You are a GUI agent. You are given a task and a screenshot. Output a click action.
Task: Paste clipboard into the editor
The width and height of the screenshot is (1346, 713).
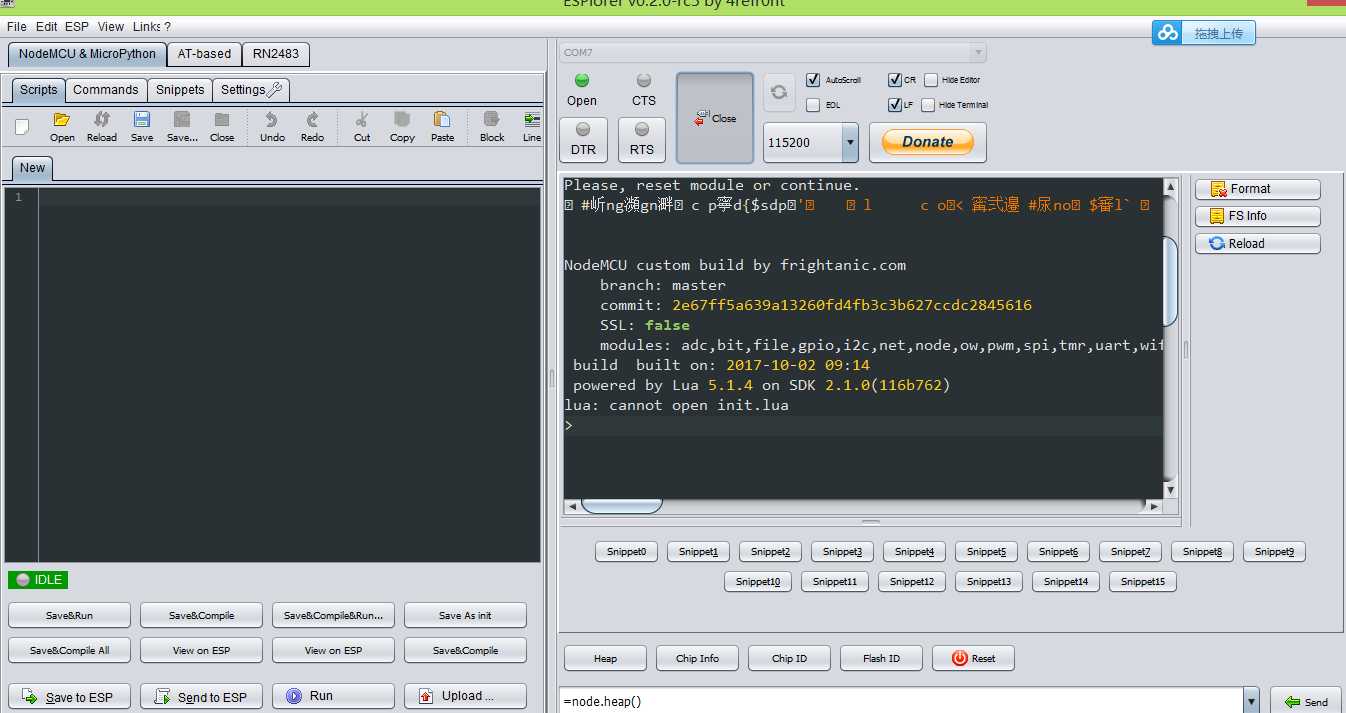tap(442, 127)
